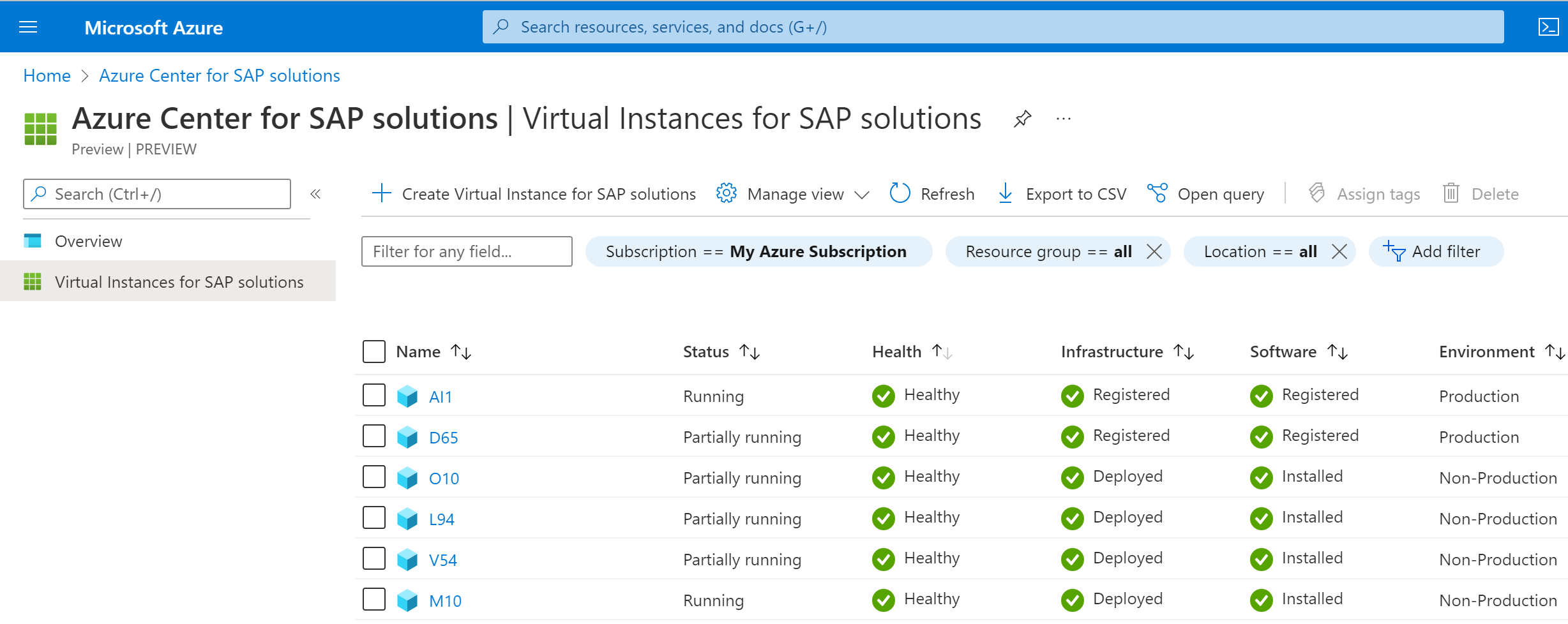Select Virtual Instances for SAP solutions menu item

[179, 282]
